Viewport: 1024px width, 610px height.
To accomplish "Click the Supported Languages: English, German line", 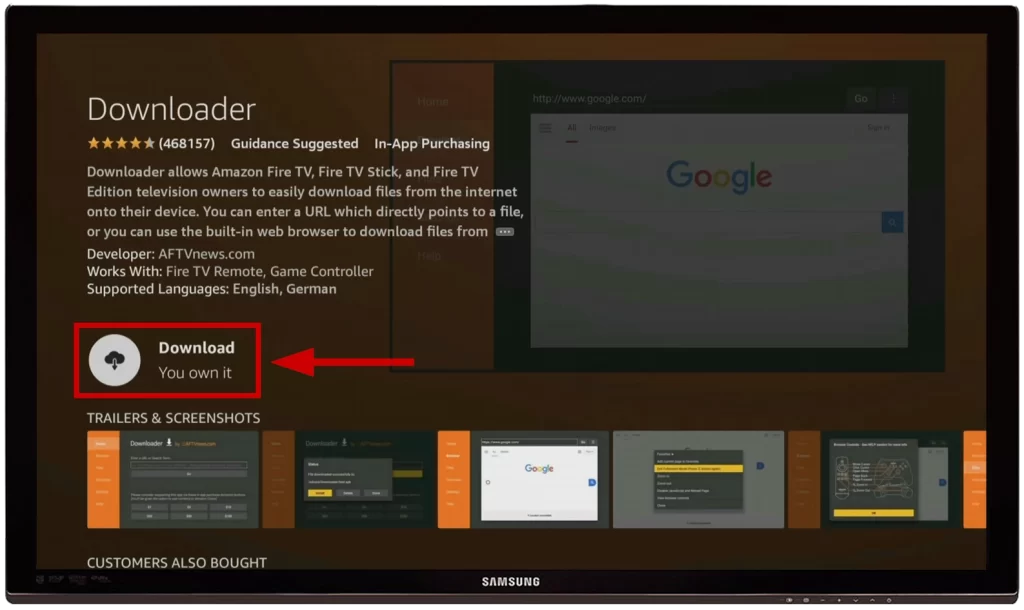I will tap(212, 289).
